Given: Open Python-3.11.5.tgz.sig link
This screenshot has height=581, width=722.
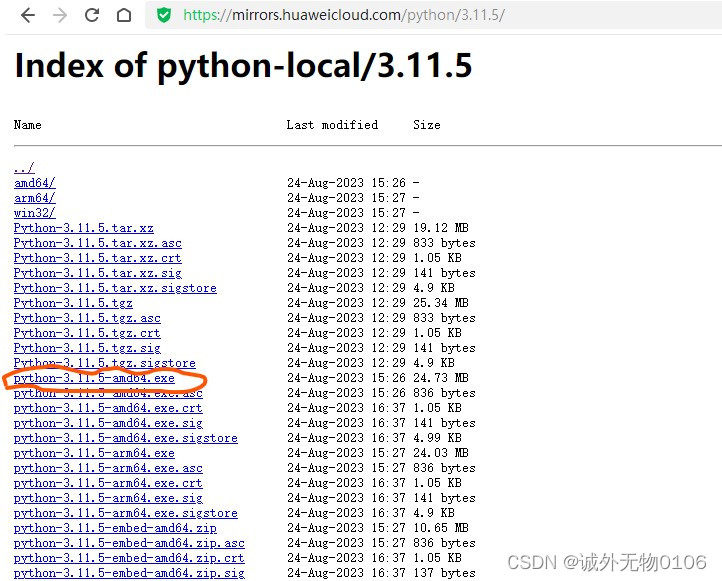Looking at the screenshot, I should click(x=87, y=348).
